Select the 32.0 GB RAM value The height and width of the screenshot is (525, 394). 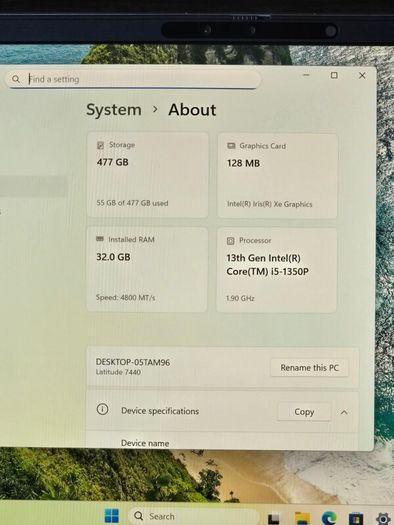tap(113, 257)
